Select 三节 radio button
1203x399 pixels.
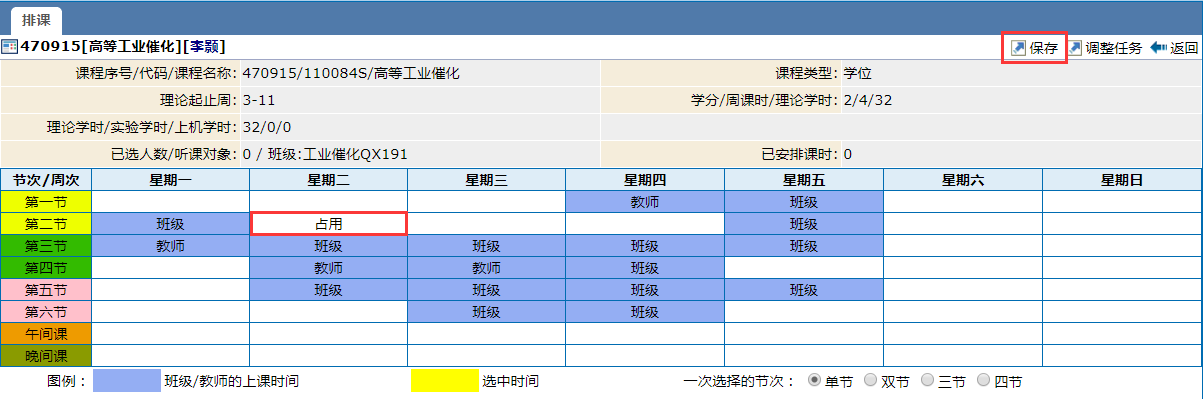coord(927,380)
